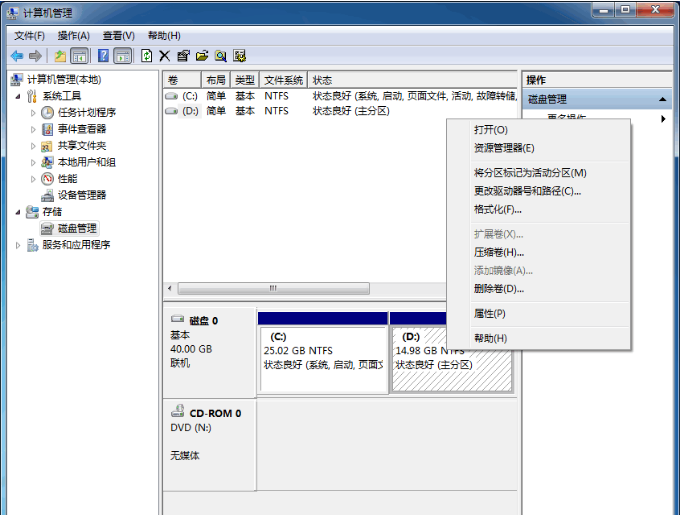
Task: Expand 服务和应用程序 node
Action: tap(18, 245)
